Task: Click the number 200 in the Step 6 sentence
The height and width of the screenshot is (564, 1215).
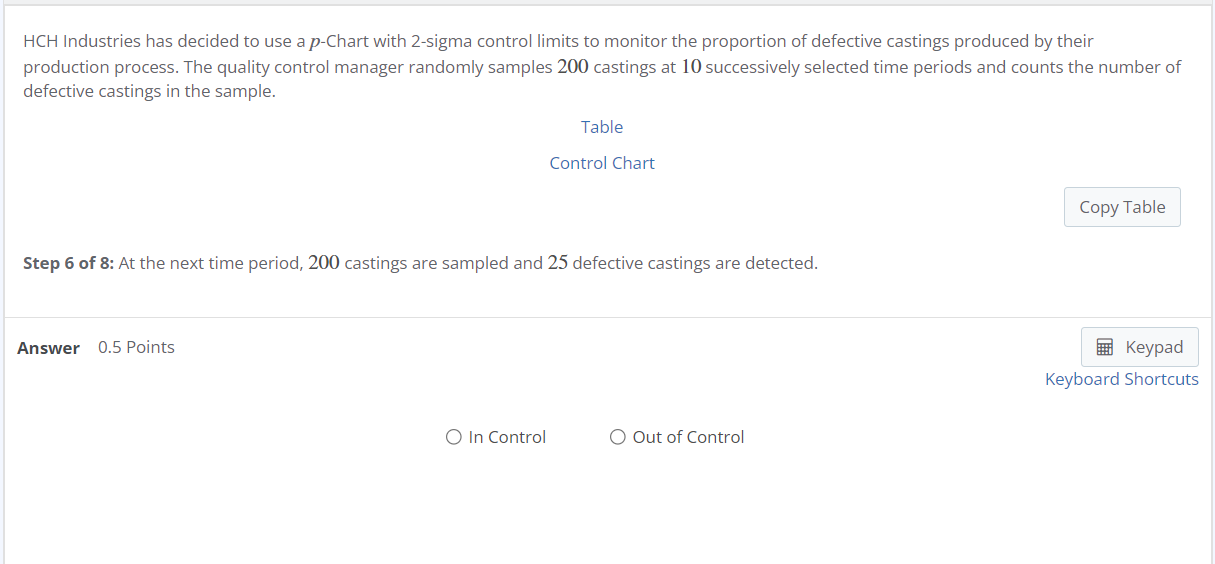Action: (x=324, y=263)
